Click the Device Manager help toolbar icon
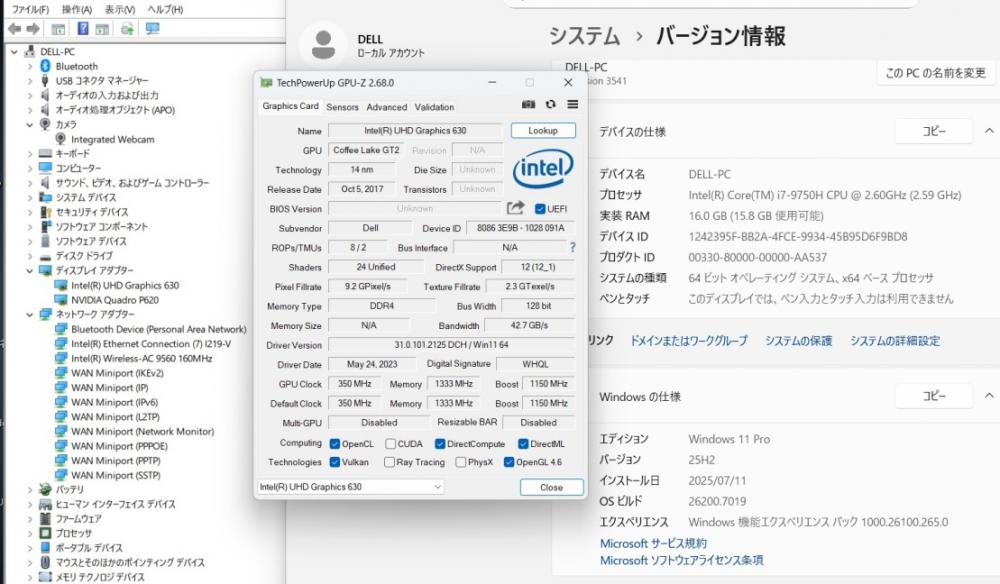The height and width of the screenshot is (584, 1000). [83, 29]
